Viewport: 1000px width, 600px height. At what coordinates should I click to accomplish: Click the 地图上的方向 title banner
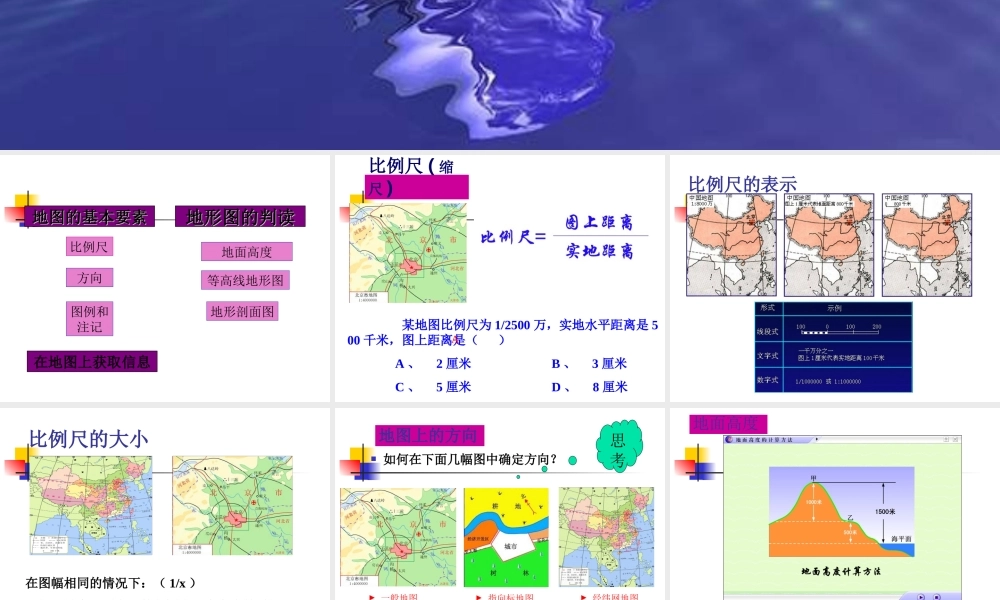[x=430, y=435]
